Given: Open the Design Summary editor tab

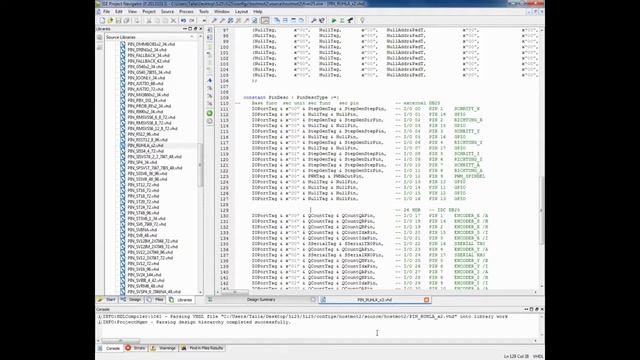Looking at the screenshot, I should (x=261, y=300).
